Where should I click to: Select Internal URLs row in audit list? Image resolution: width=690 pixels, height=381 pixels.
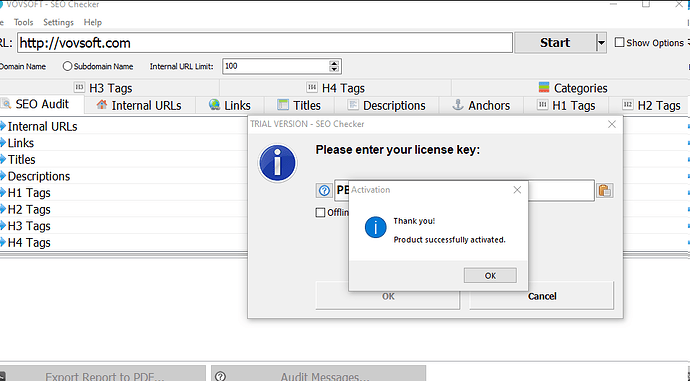click(x=124, y=127)
